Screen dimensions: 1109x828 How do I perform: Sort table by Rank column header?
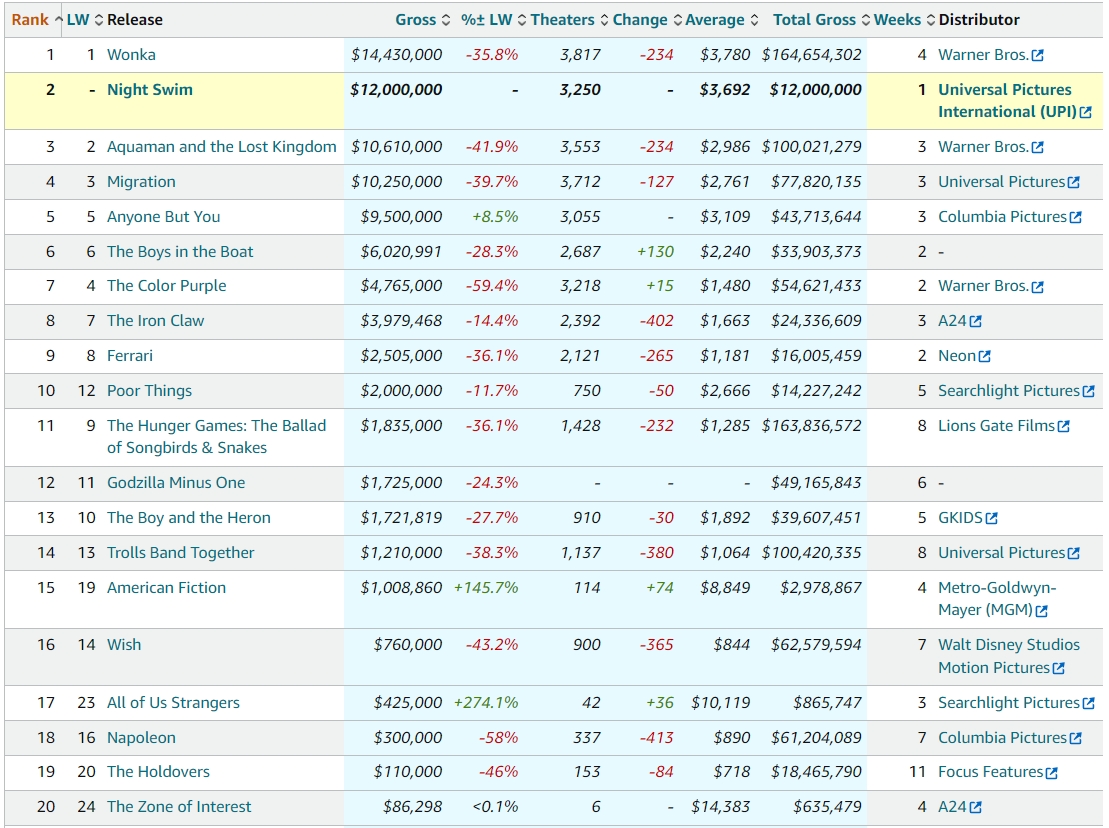pyautogui.click(x=37, y=20)
